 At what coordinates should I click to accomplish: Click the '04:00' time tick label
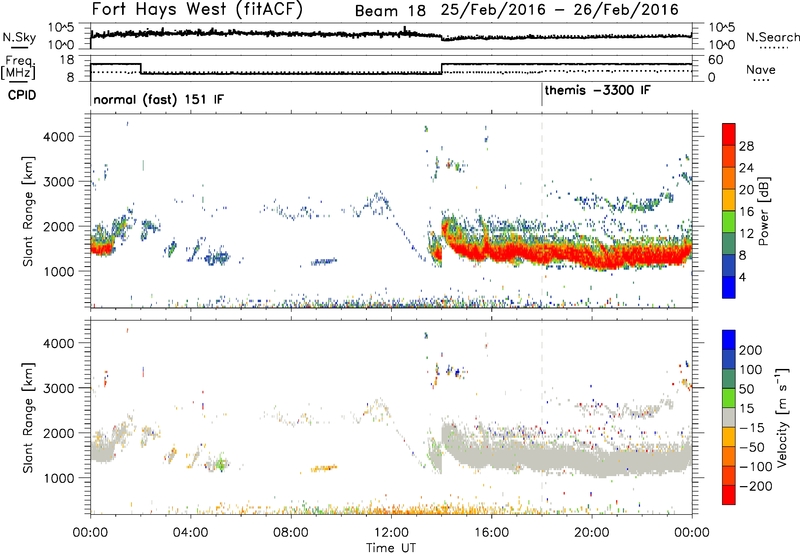point(191,533)
